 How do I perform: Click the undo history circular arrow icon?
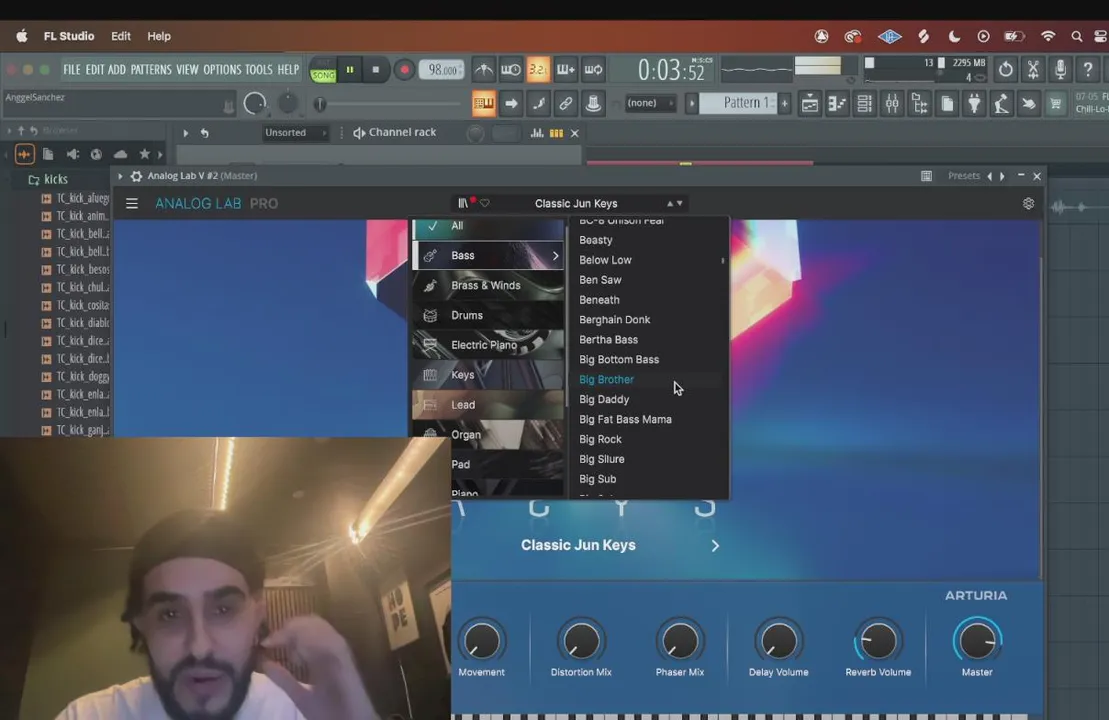[x=1006, y=69]
